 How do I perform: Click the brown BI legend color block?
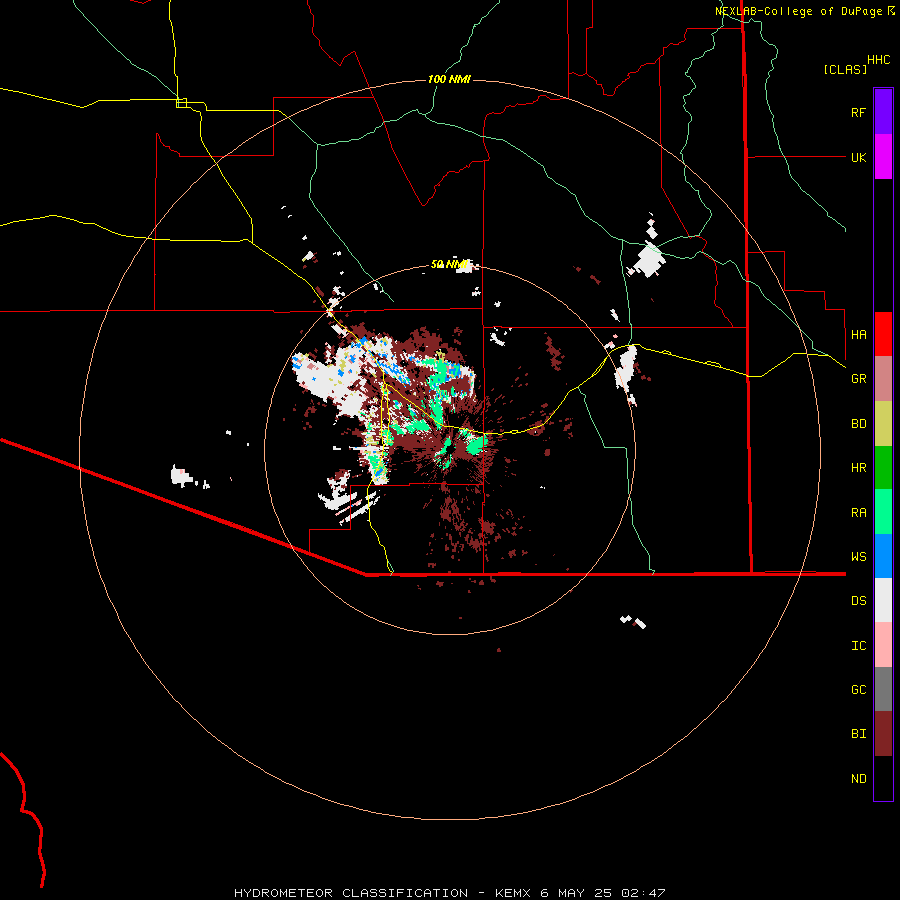[x=883, y=734]
